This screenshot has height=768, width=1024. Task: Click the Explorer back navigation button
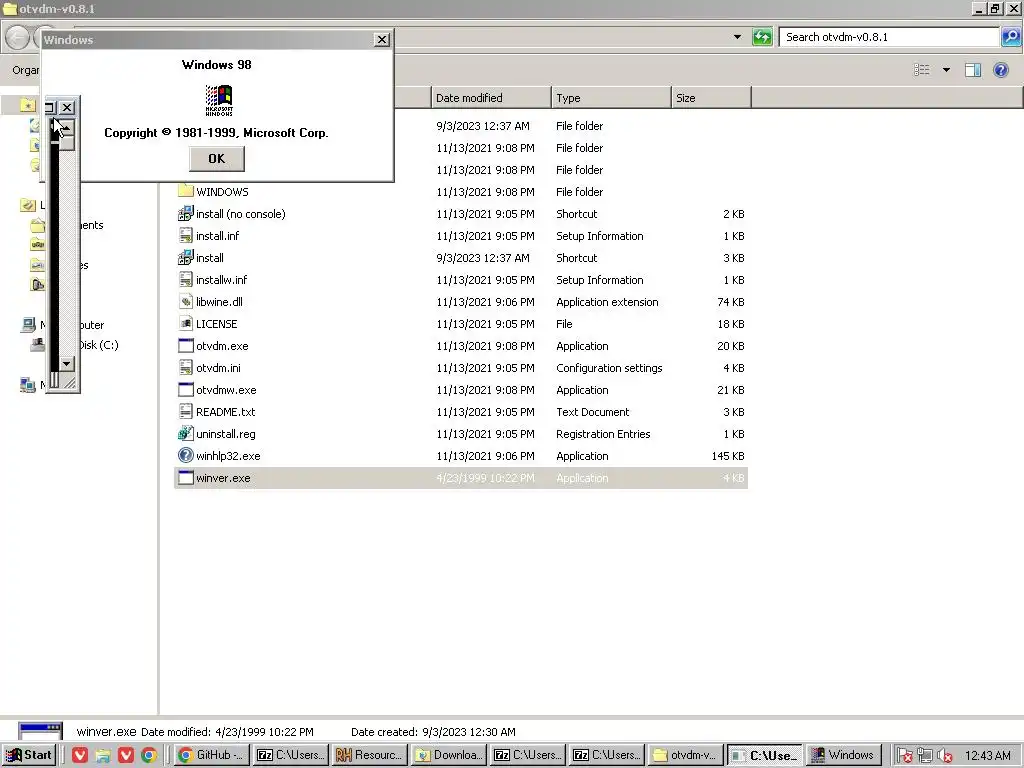coord(18,37)
